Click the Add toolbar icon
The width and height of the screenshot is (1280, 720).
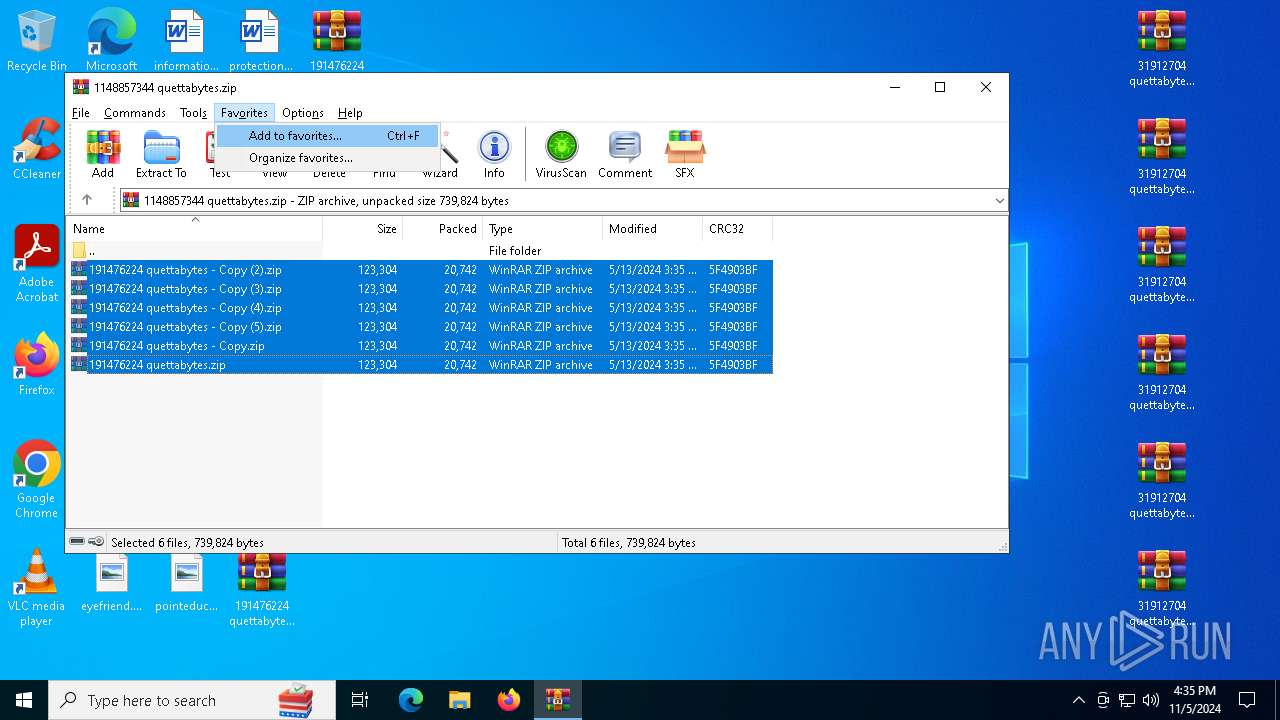(103, 154)
